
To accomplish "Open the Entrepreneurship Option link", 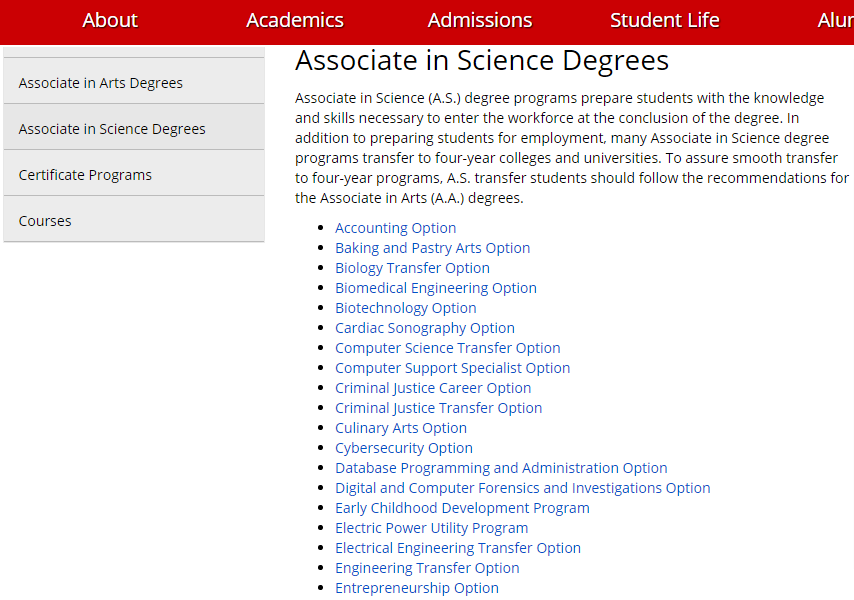I will (x=417, y=588).
